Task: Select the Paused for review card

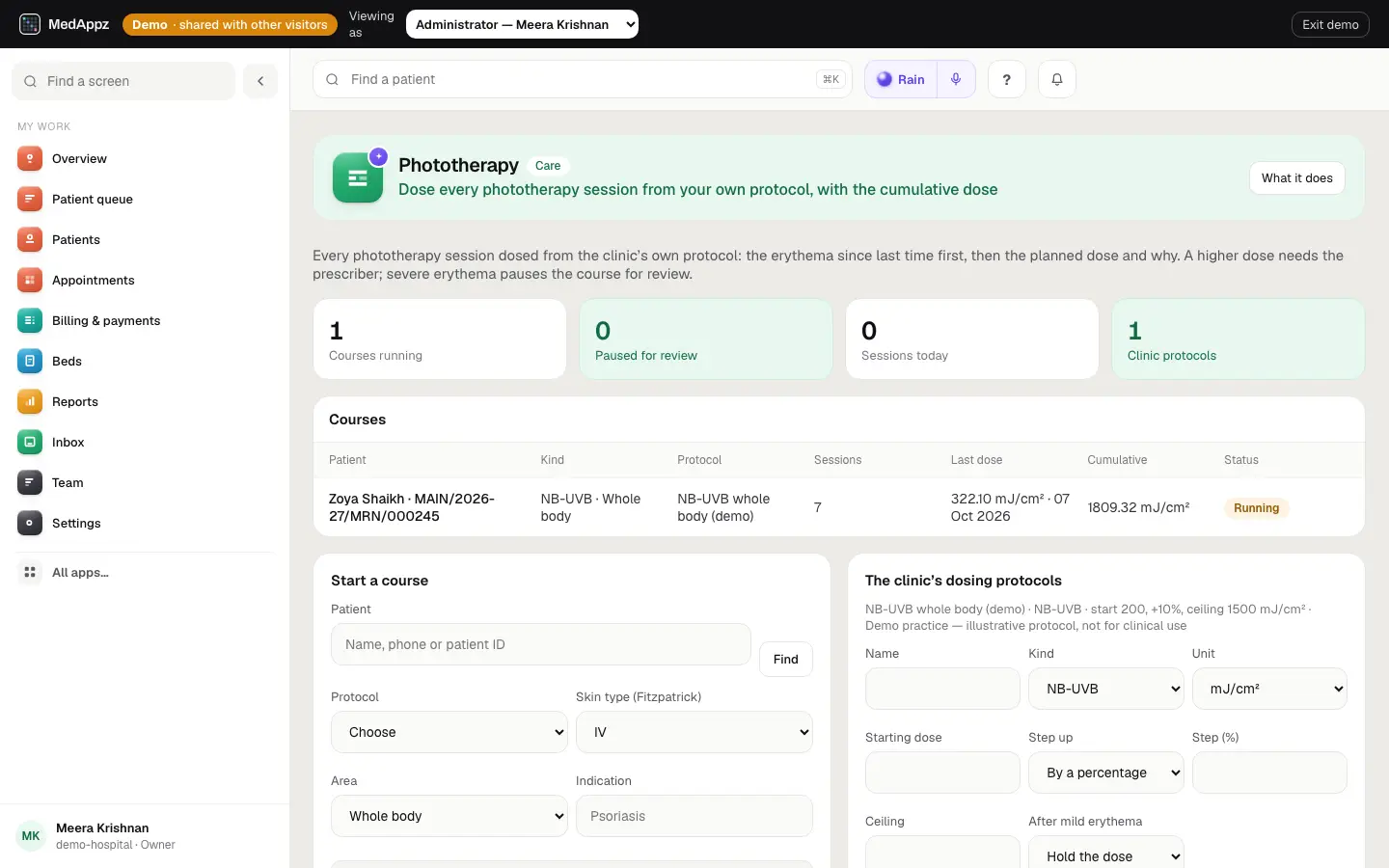Action: point(706,339)
